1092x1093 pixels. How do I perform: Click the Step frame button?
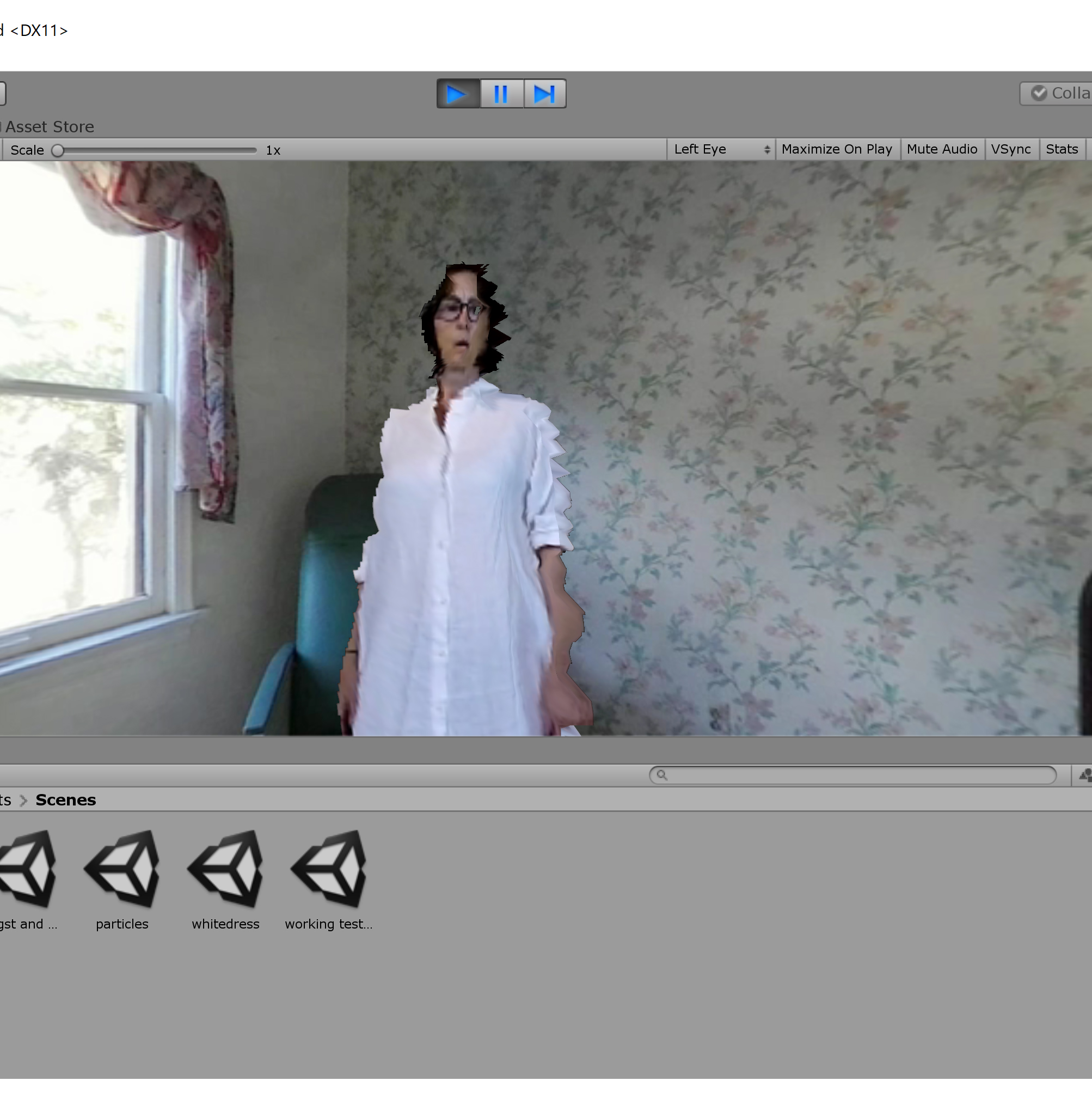(544, 94)
